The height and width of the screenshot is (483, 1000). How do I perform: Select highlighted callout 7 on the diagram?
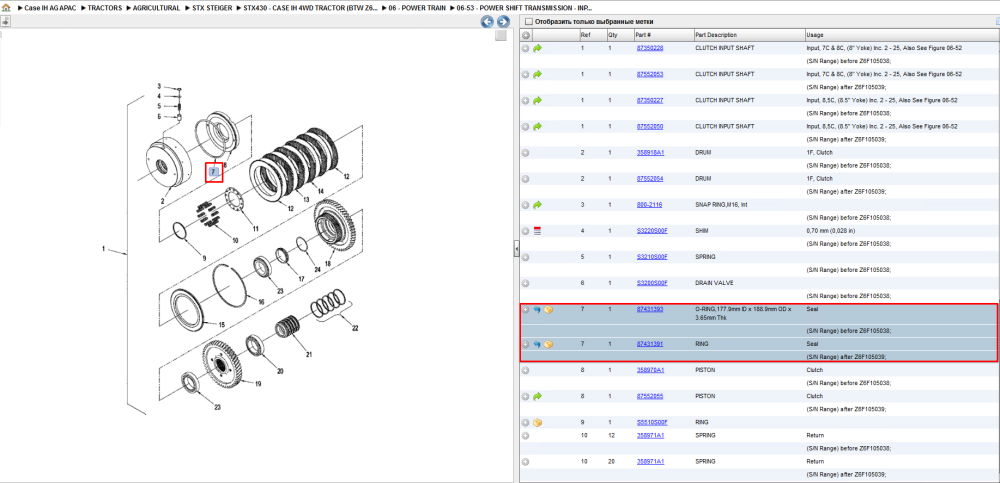214,172
